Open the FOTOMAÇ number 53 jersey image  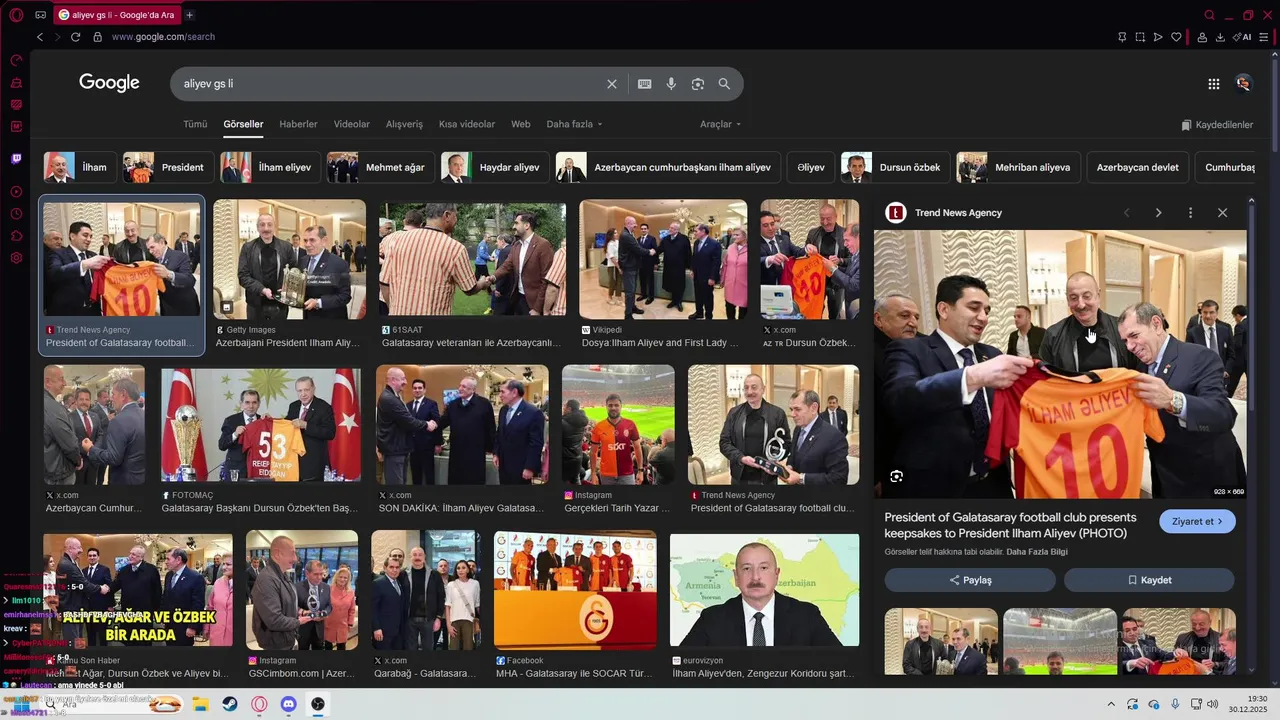(261, 425)
